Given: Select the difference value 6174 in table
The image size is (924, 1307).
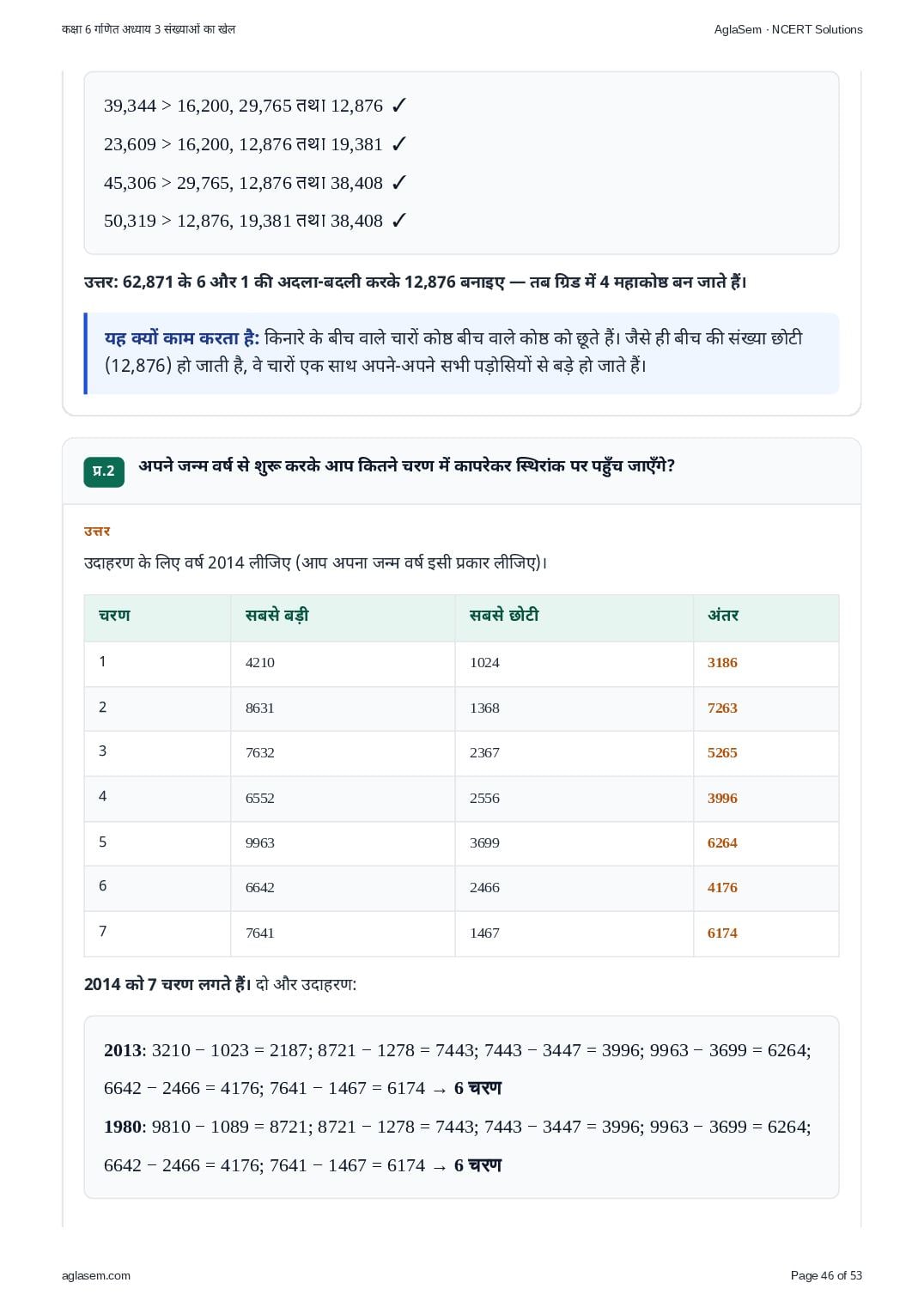Looking at the screenshot, I should tap(722, 933).
